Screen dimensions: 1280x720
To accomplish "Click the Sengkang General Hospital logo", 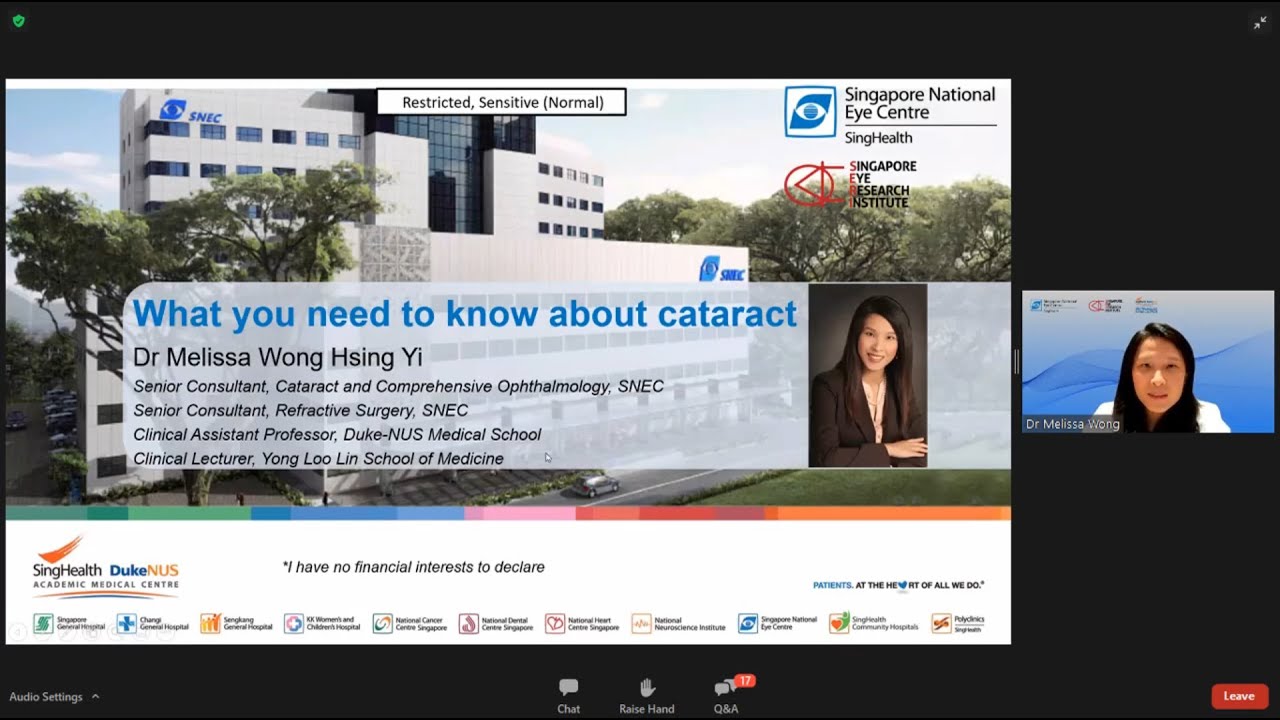I will click(236, 624).
